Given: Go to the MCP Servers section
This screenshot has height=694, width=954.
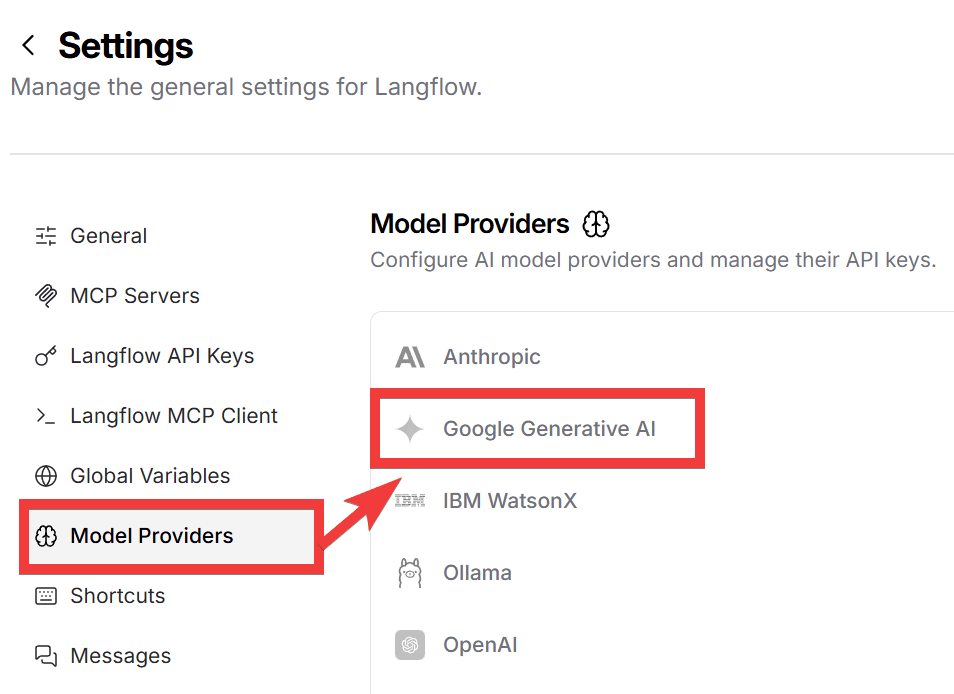Looking at the screenshot, I should click(x=134, y=296).
